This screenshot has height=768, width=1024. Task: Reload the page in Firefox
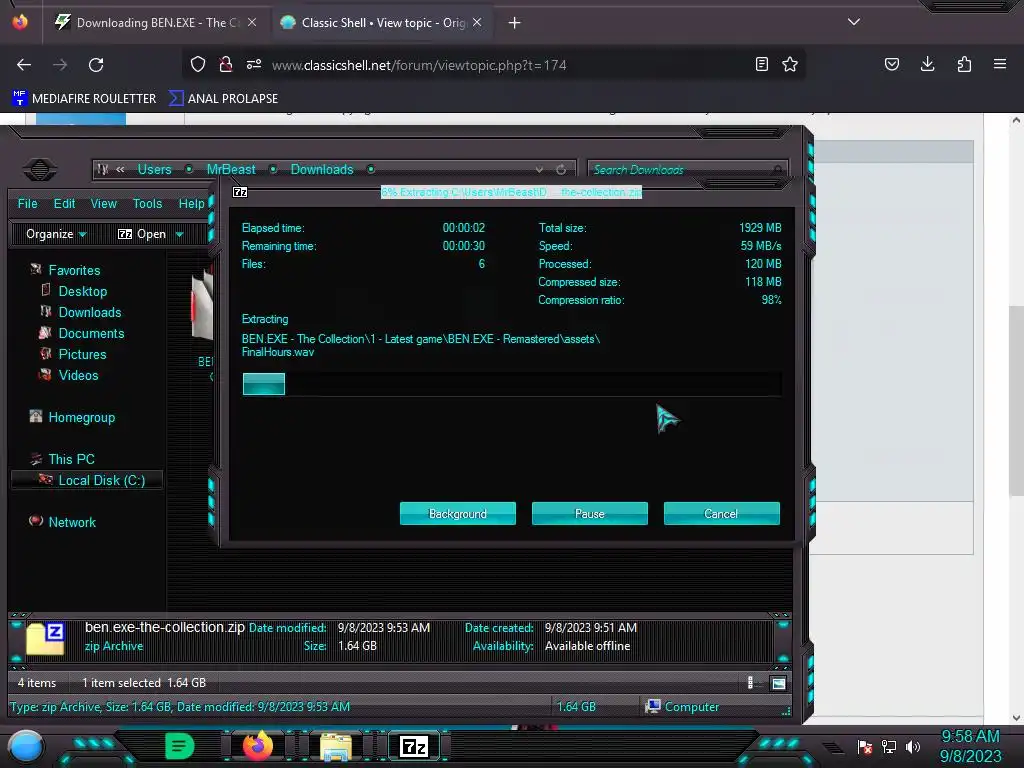(x=96, y=65)
